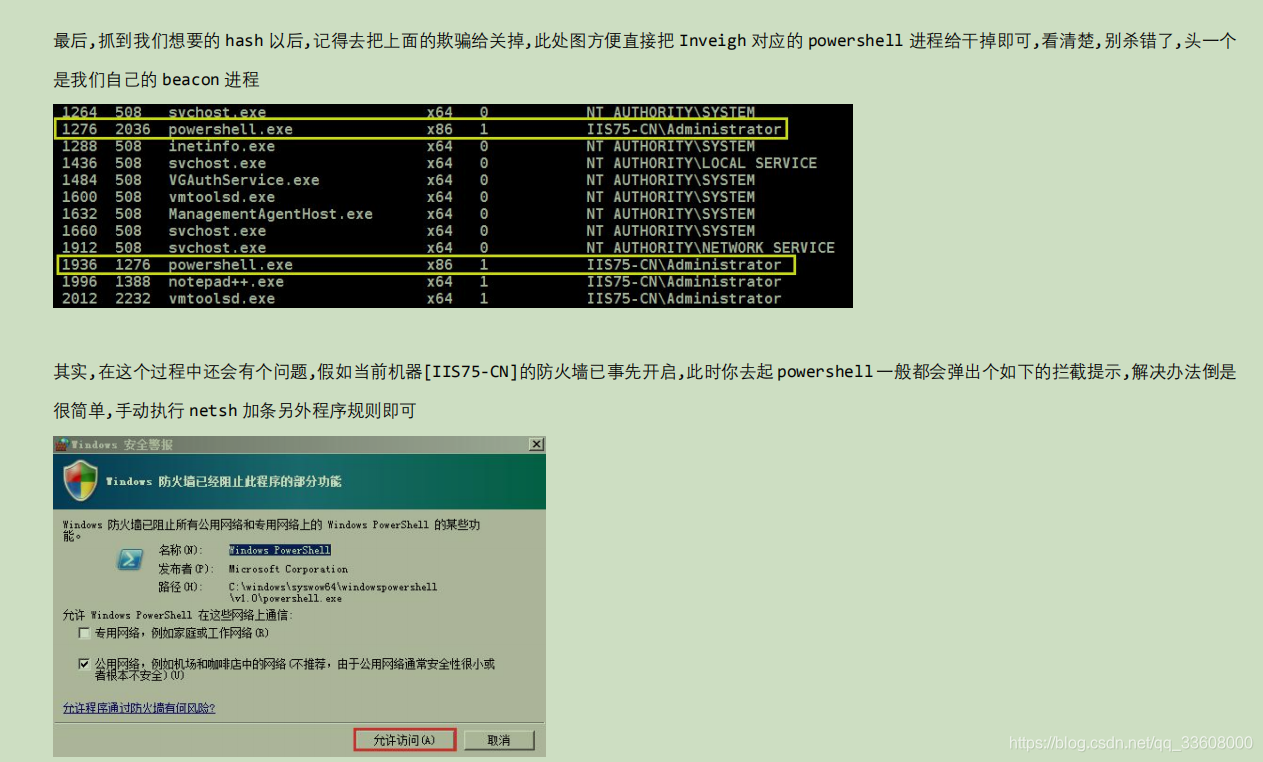Click NT AUTHORITY\LOCAL SERVICE user cell
Viewport: 1263px width, 762px height.
coord(701,163)
